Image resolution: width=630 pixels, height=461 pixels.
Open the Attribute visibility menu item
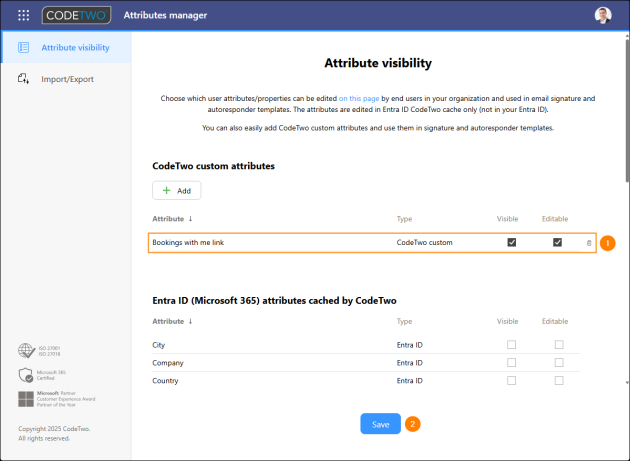(x=66, y=47)
